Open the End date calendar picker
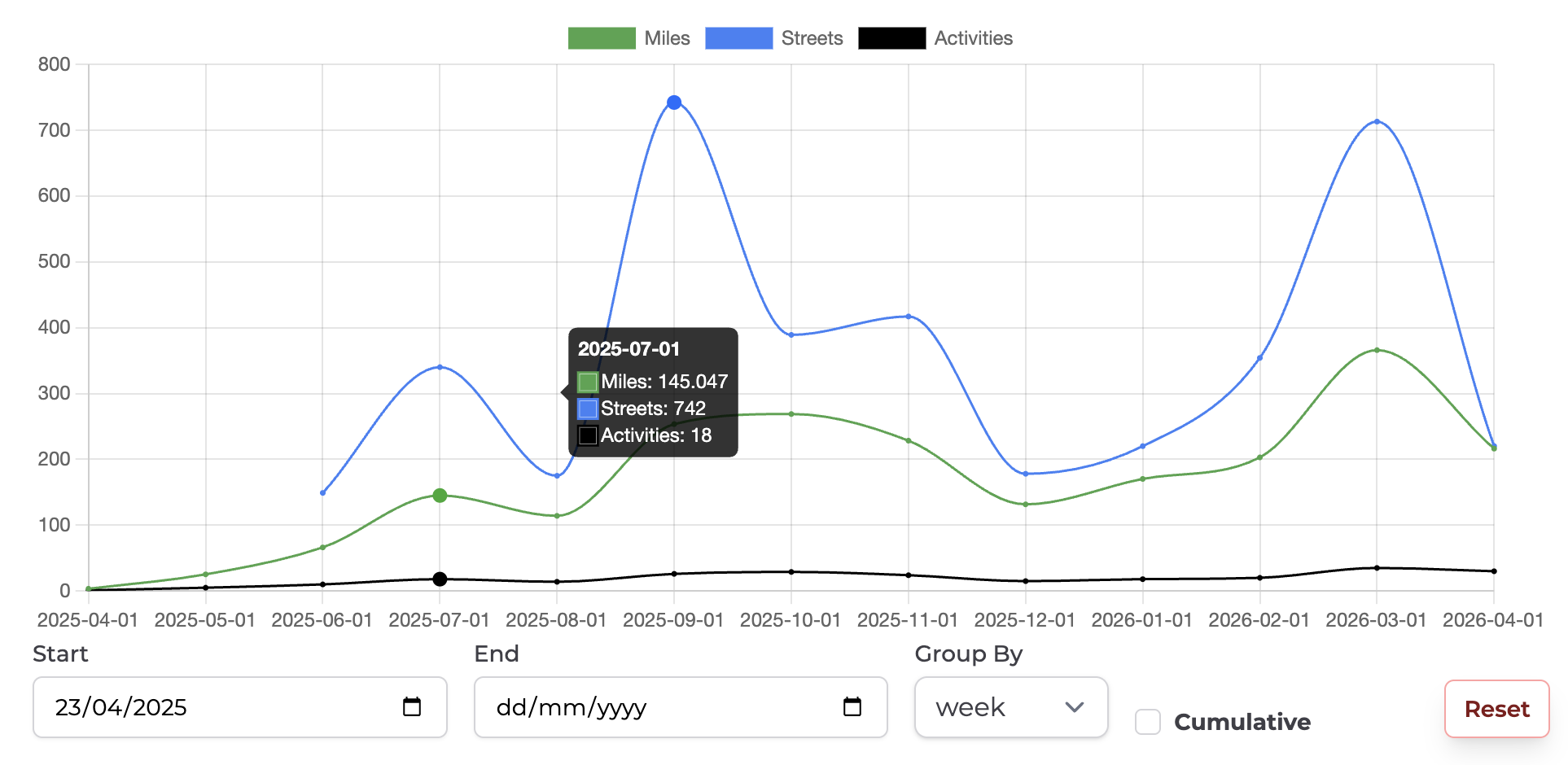1568x765 pixels. click(852, 707)
